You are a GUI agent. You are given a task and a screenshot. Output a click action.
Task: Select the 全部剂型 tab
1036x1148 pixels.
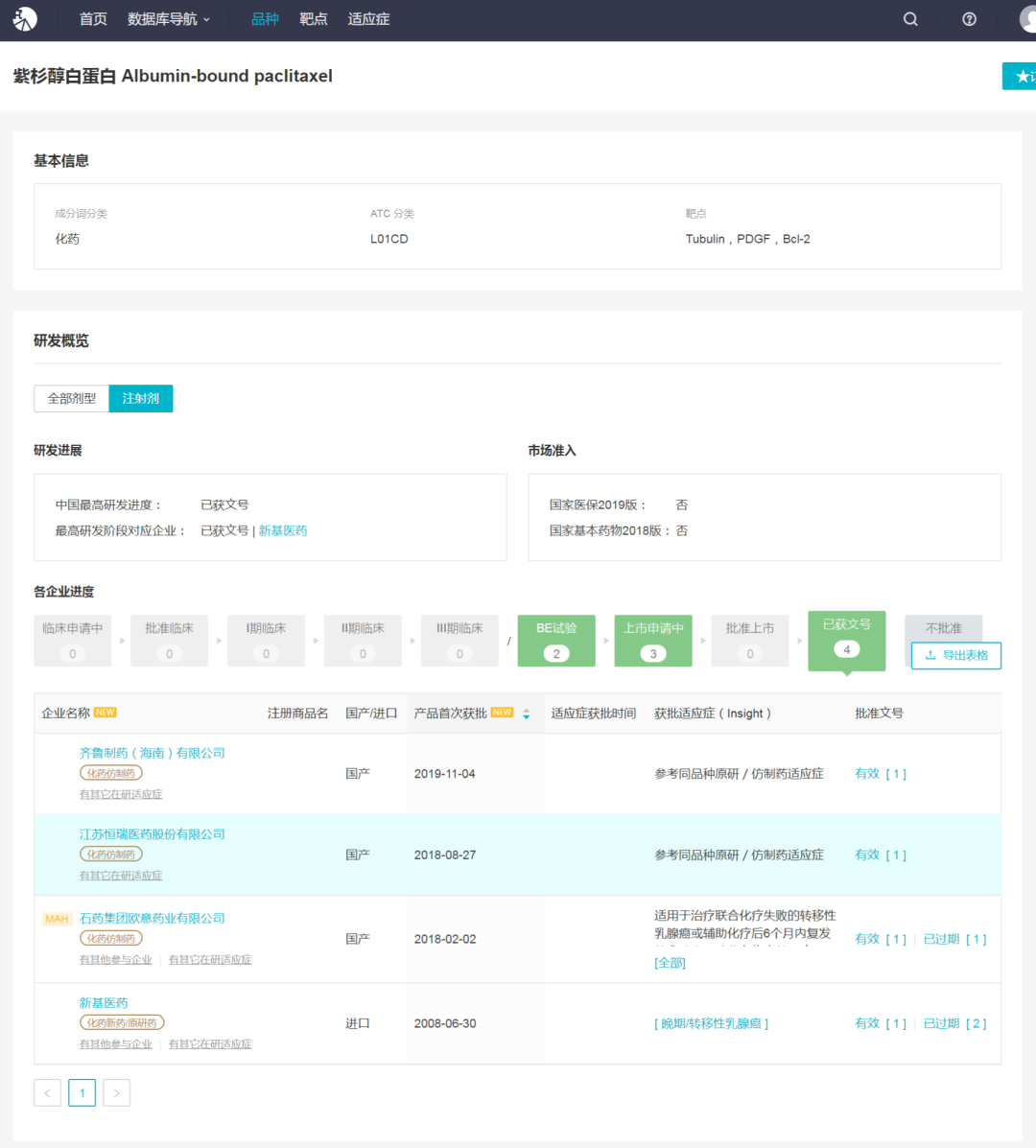pyautogui.click(x=72, y=398)
